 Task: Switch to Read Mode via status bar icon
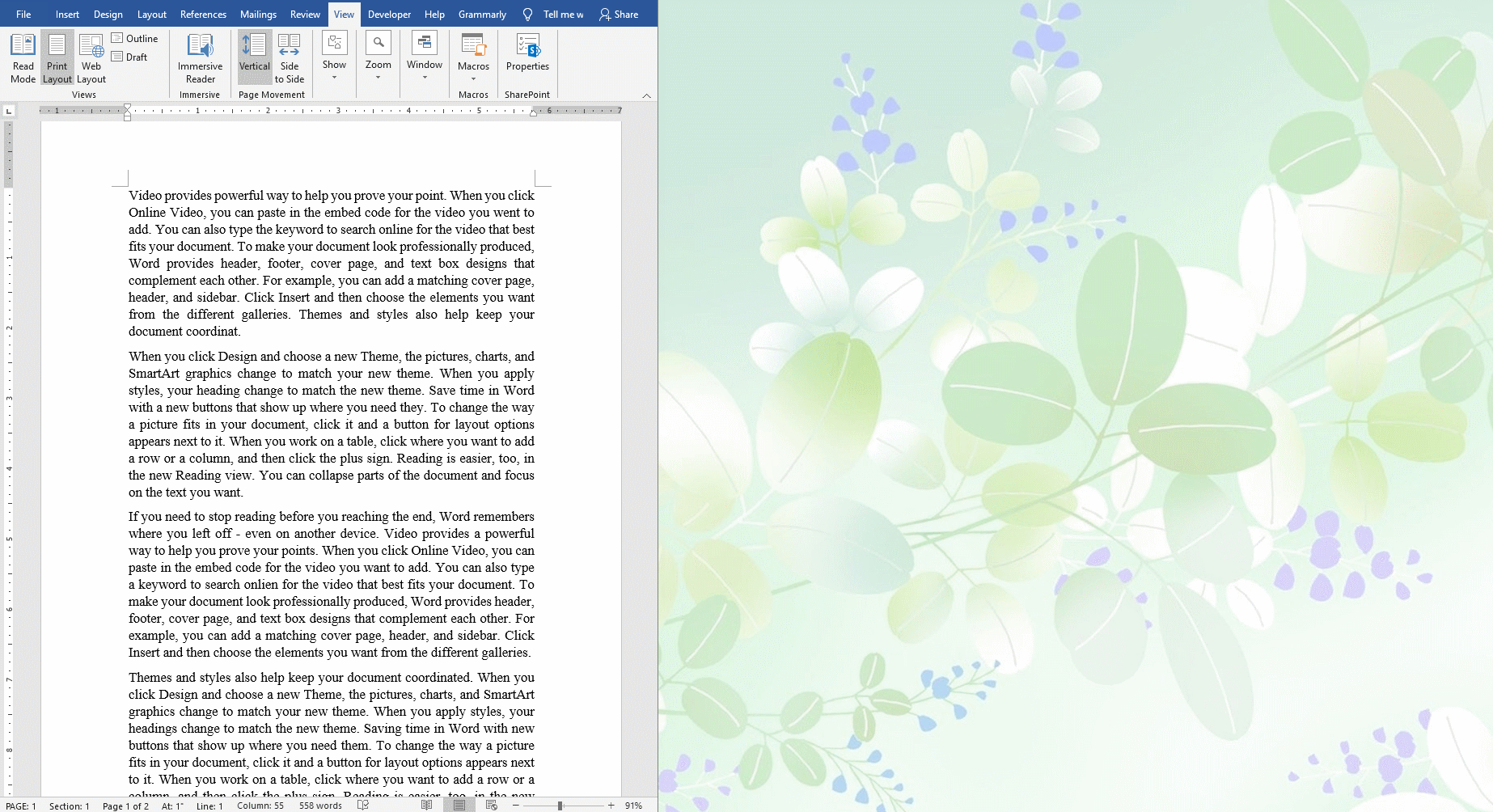[427, 806]
